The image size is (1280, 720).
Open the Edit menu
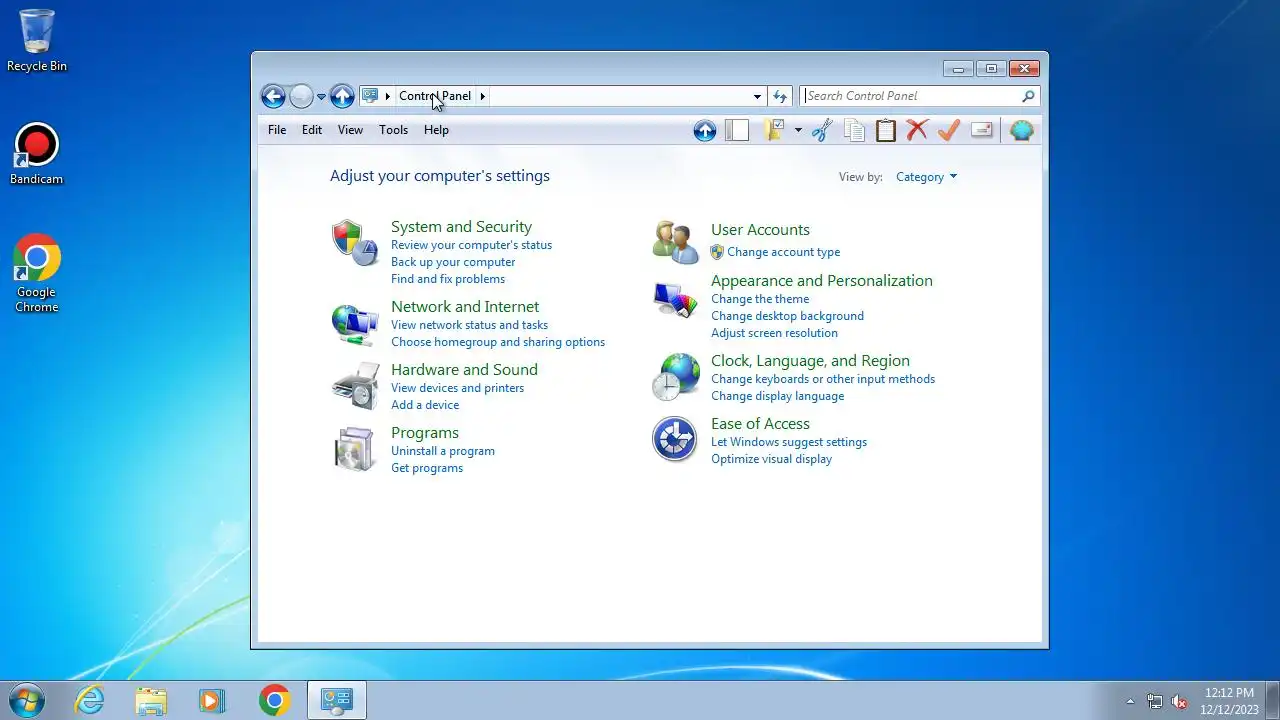coord(312,130)
